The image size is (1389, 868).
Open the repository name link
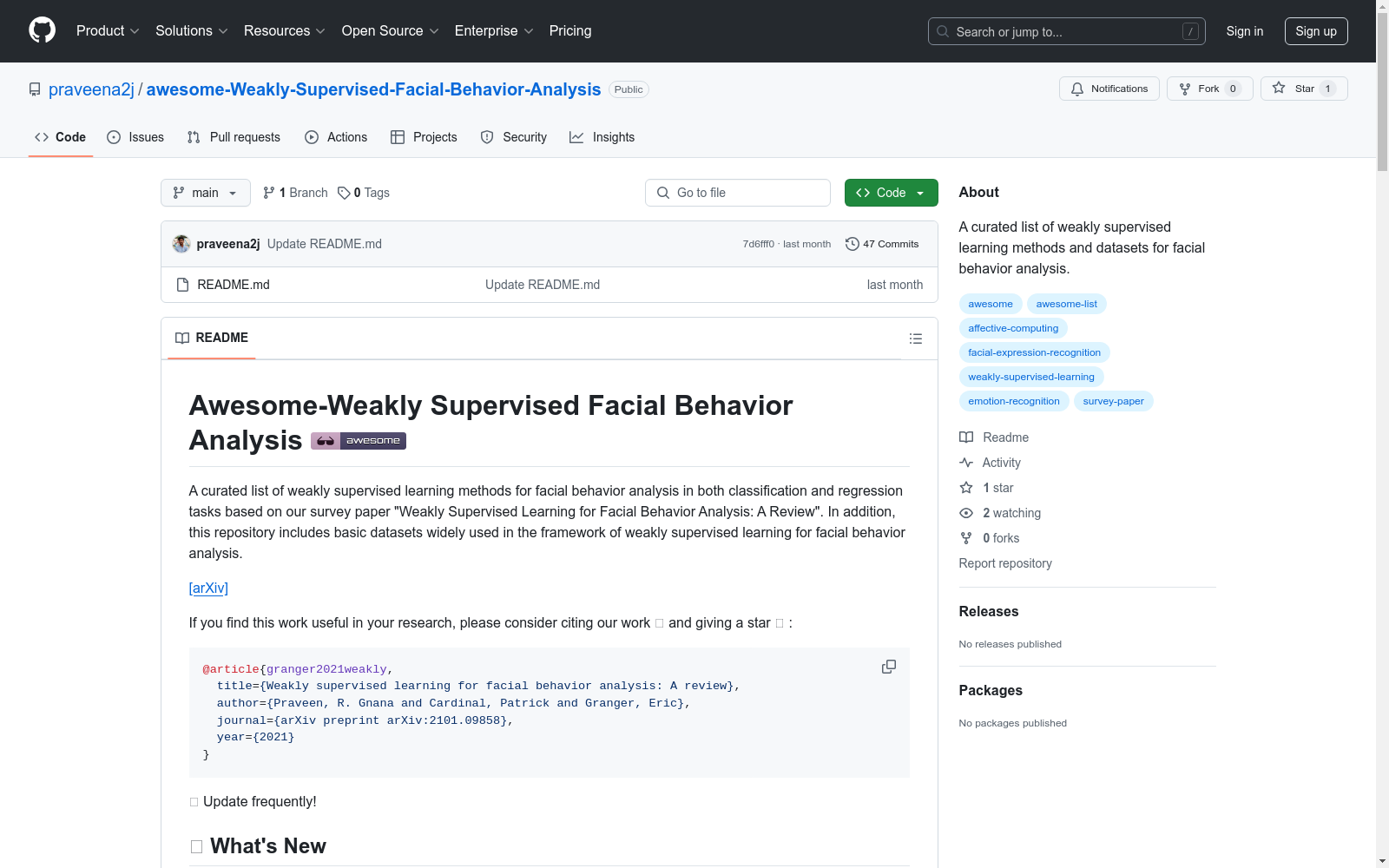coord(373,89)
